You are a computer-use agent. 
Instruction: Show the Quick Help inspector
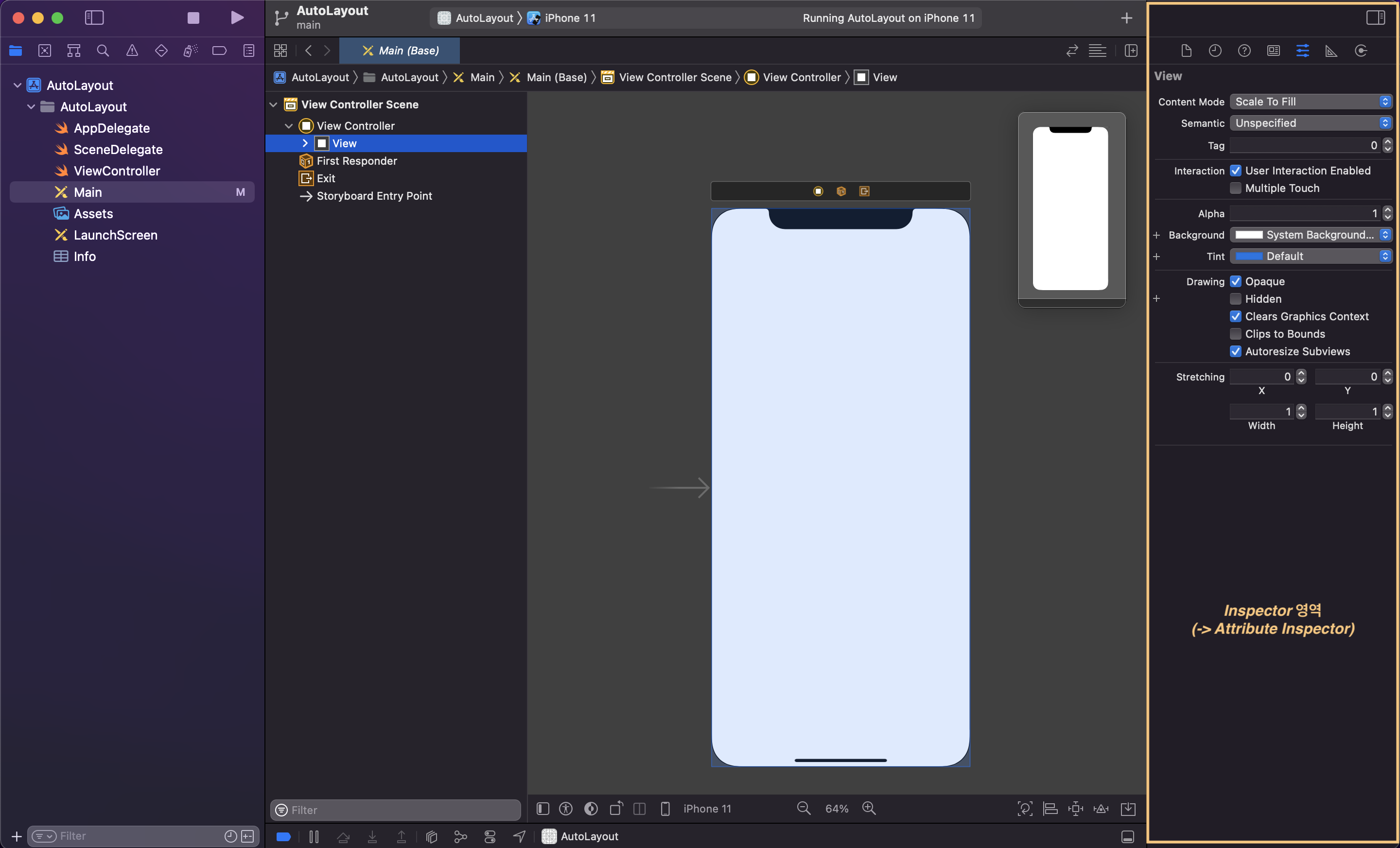tap(1244, 51)
